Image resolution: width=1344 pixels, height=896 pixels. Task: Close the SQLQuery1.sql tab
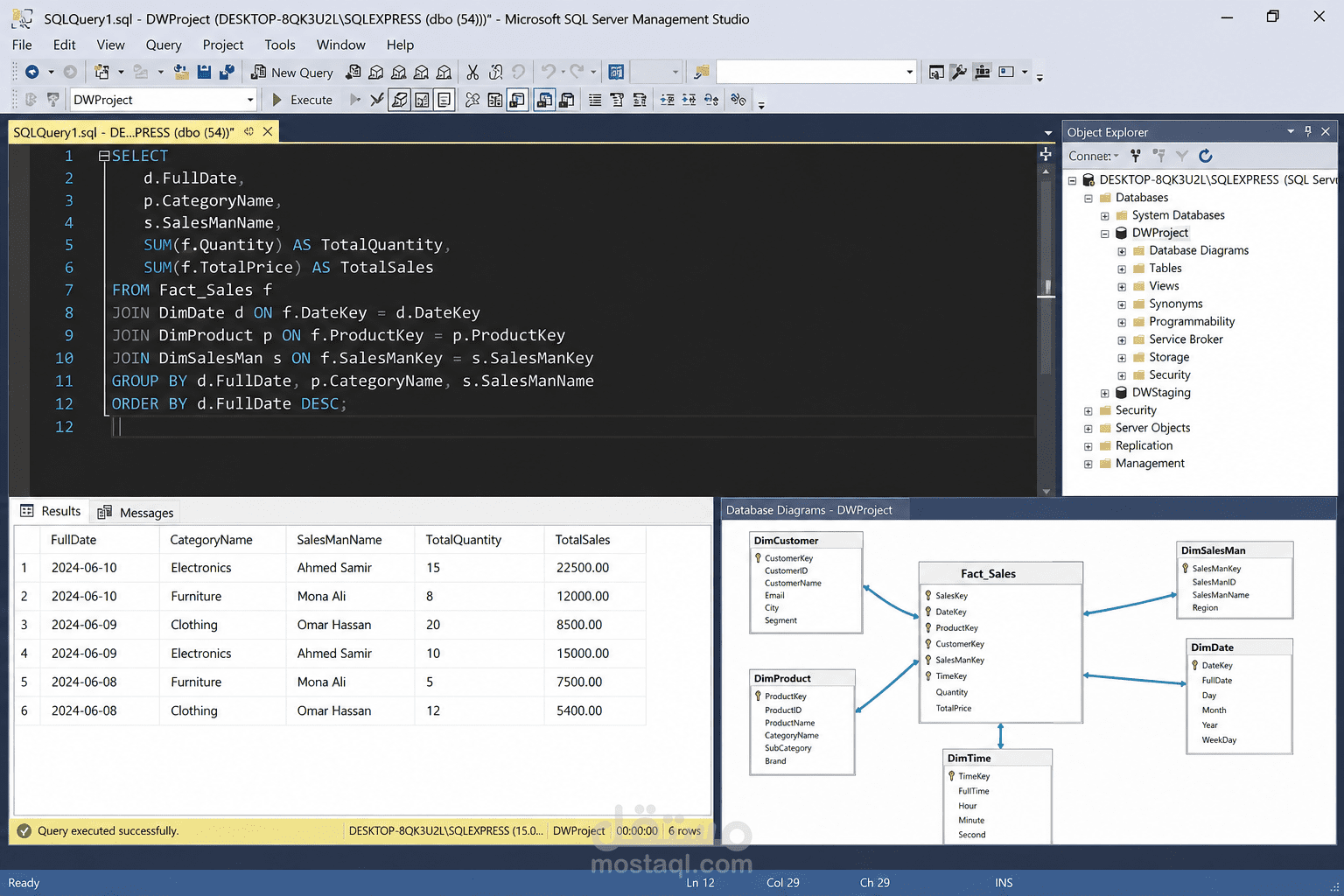coord(268,131)
